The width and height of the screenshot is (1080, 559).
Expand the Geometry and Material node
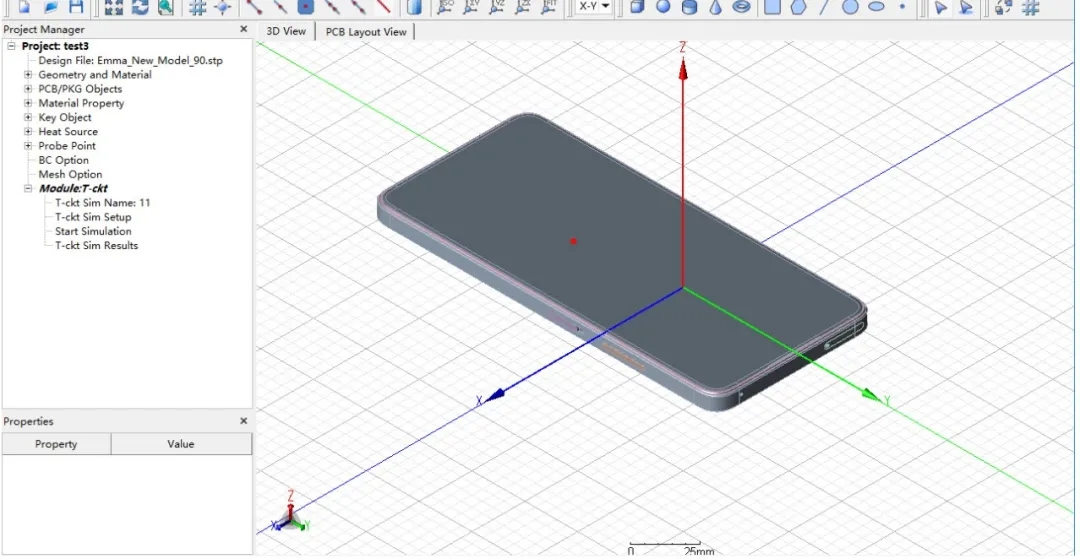28,75
